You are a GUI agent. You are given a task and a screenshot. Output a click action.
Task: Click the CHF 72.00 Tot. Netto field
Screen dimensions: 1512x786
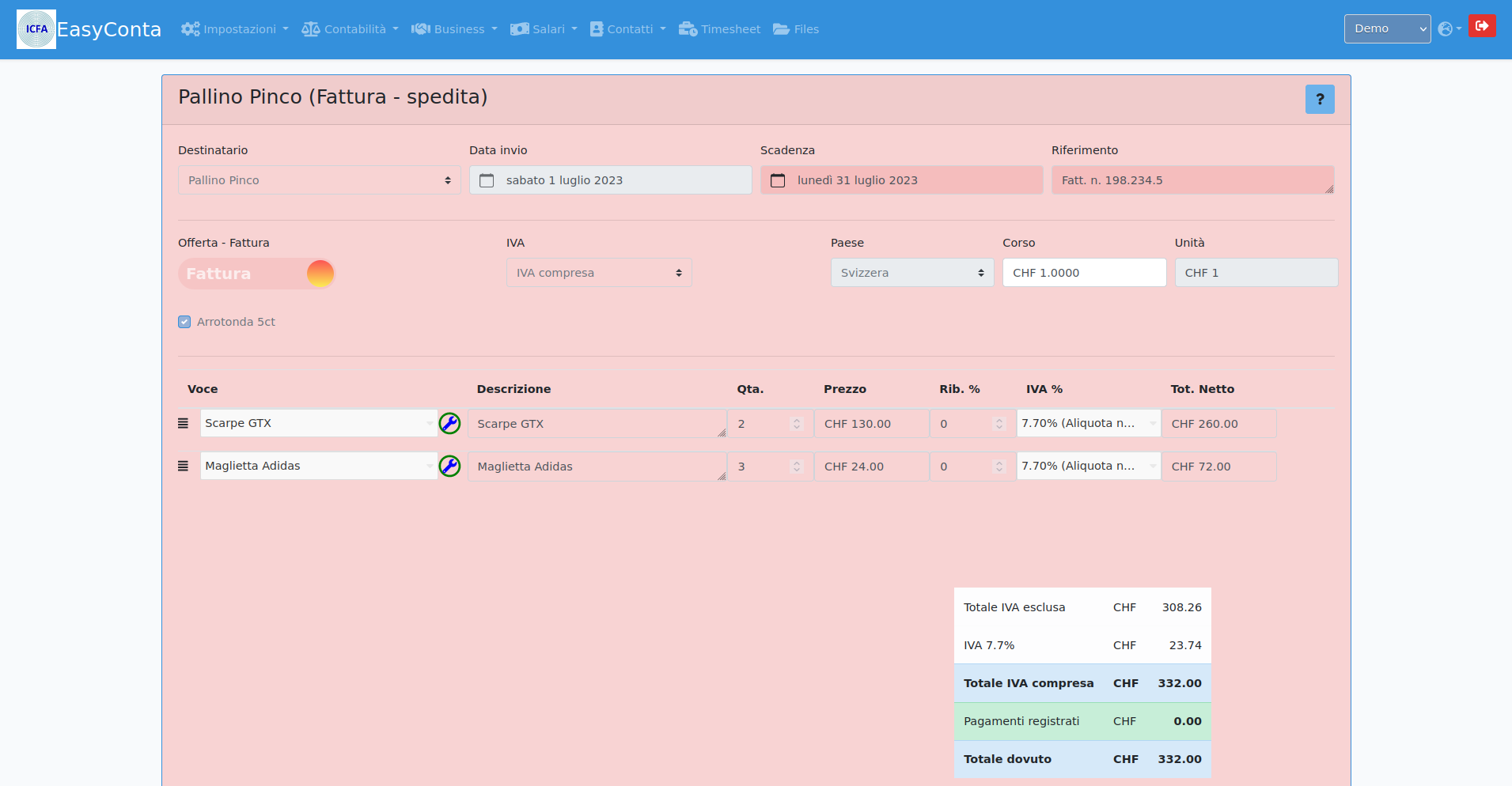1218,467
